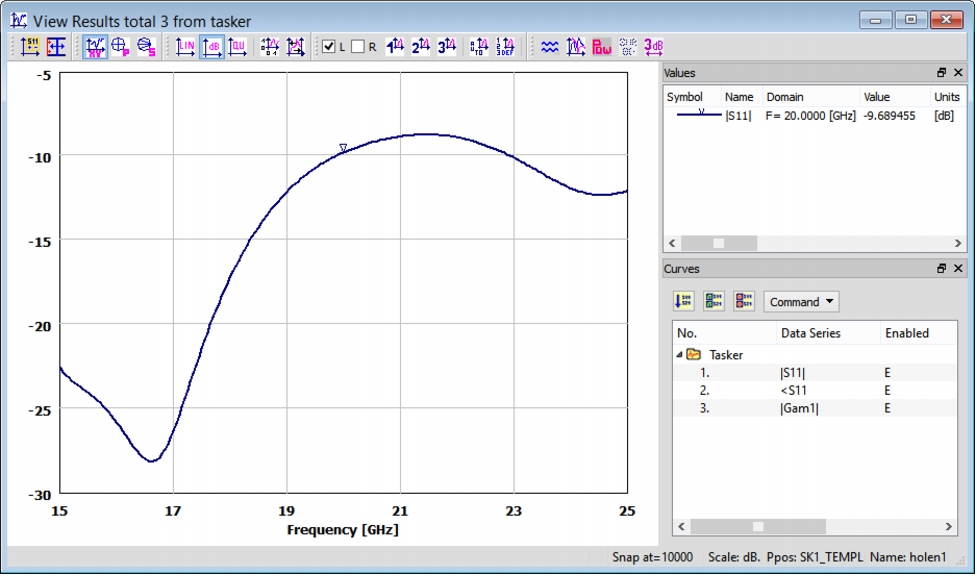Select curve row 3 |Gam1|
This screenshot has height=576, width=977.
tap(814, 409)
